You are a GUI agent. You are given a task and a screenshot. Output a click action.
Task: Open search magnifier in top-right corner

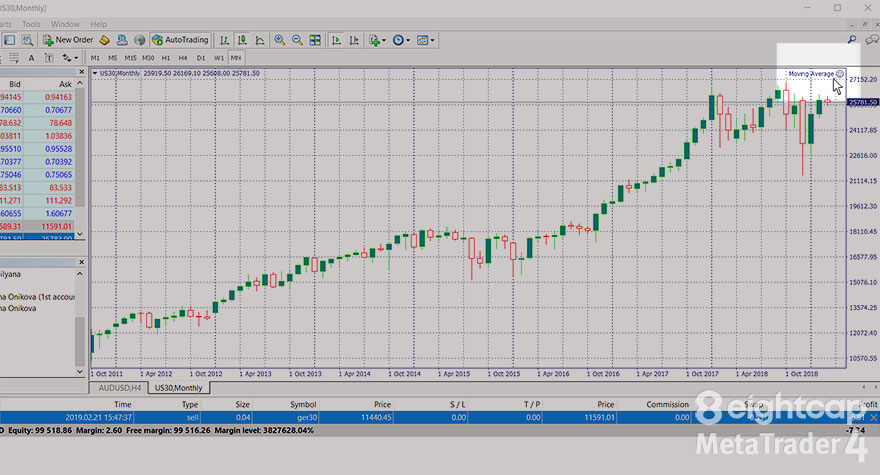click(x=852, y=39)
